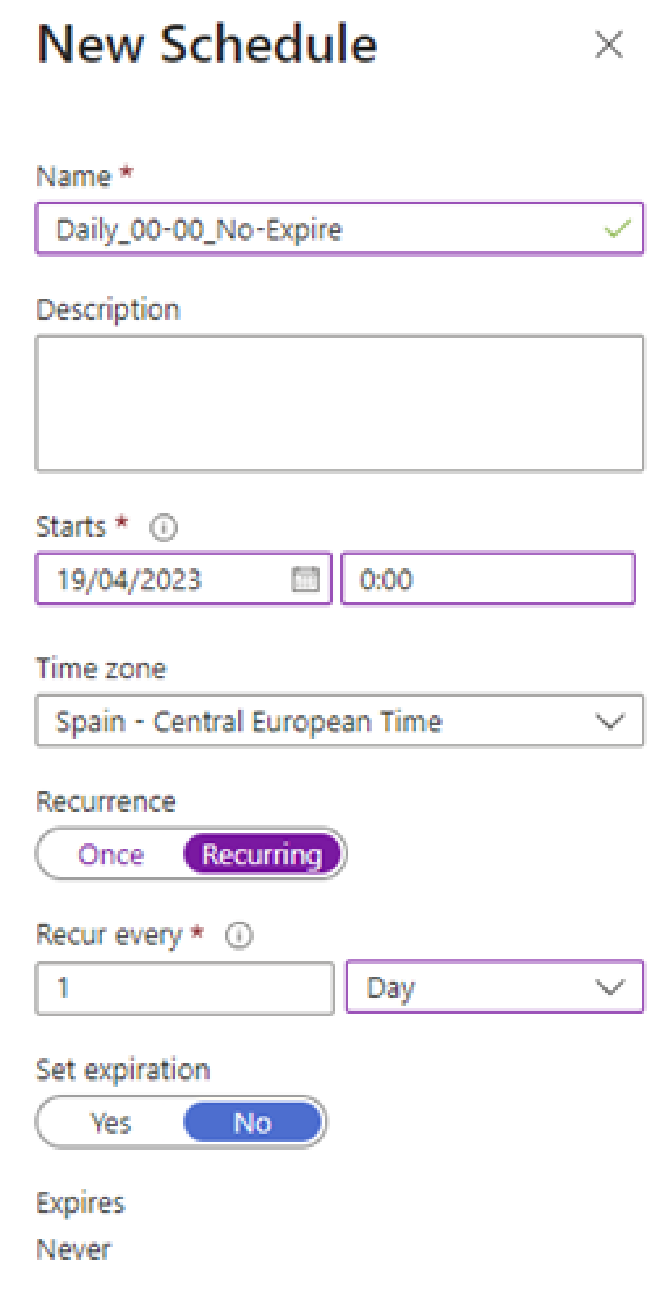Screen dimensions: 660x1299
Task: Click the Never expires text
Action: (x=74, y=1250)
